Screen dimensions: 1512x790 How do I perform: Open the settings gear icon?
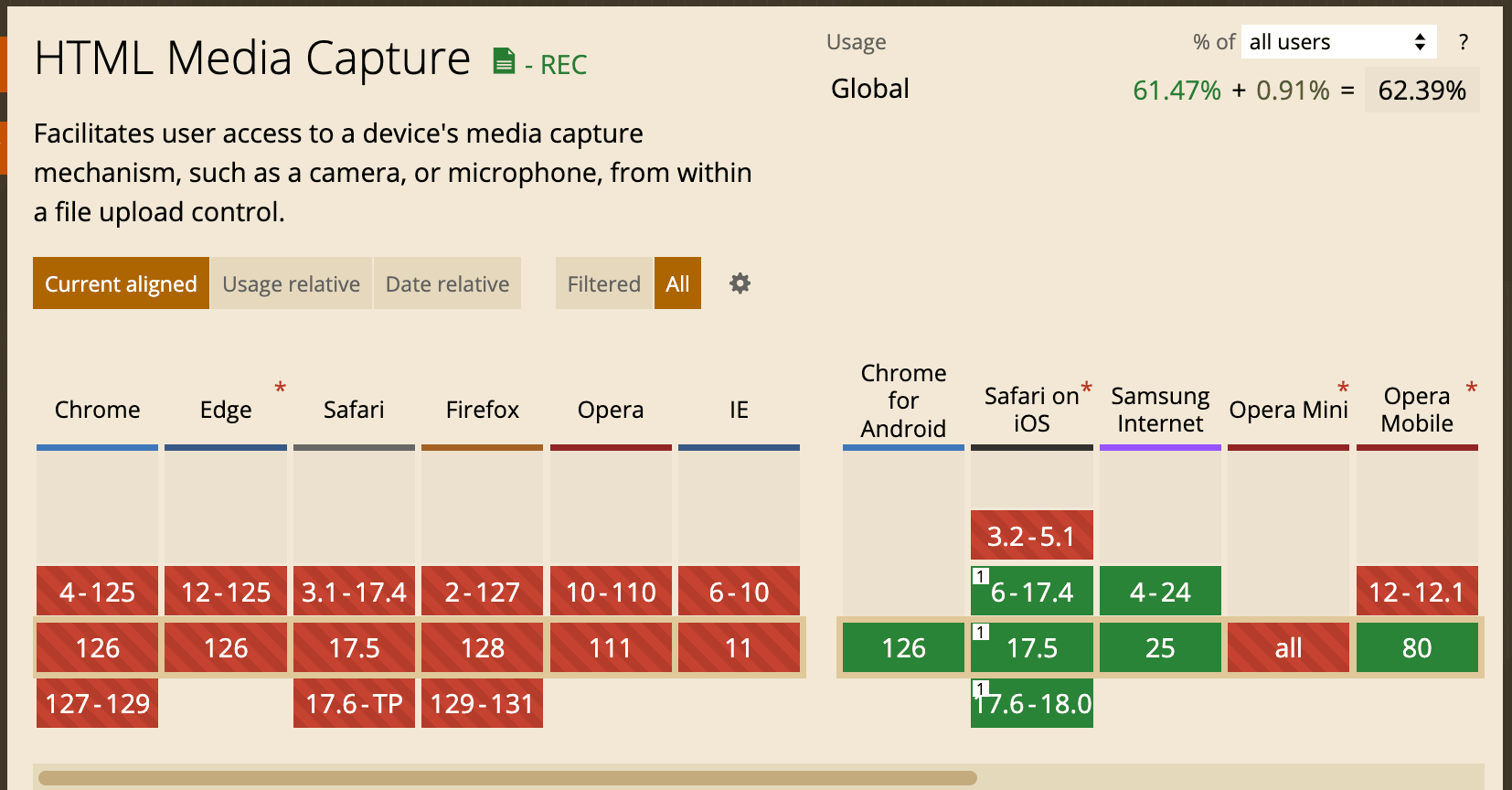(x=740, y=283)
